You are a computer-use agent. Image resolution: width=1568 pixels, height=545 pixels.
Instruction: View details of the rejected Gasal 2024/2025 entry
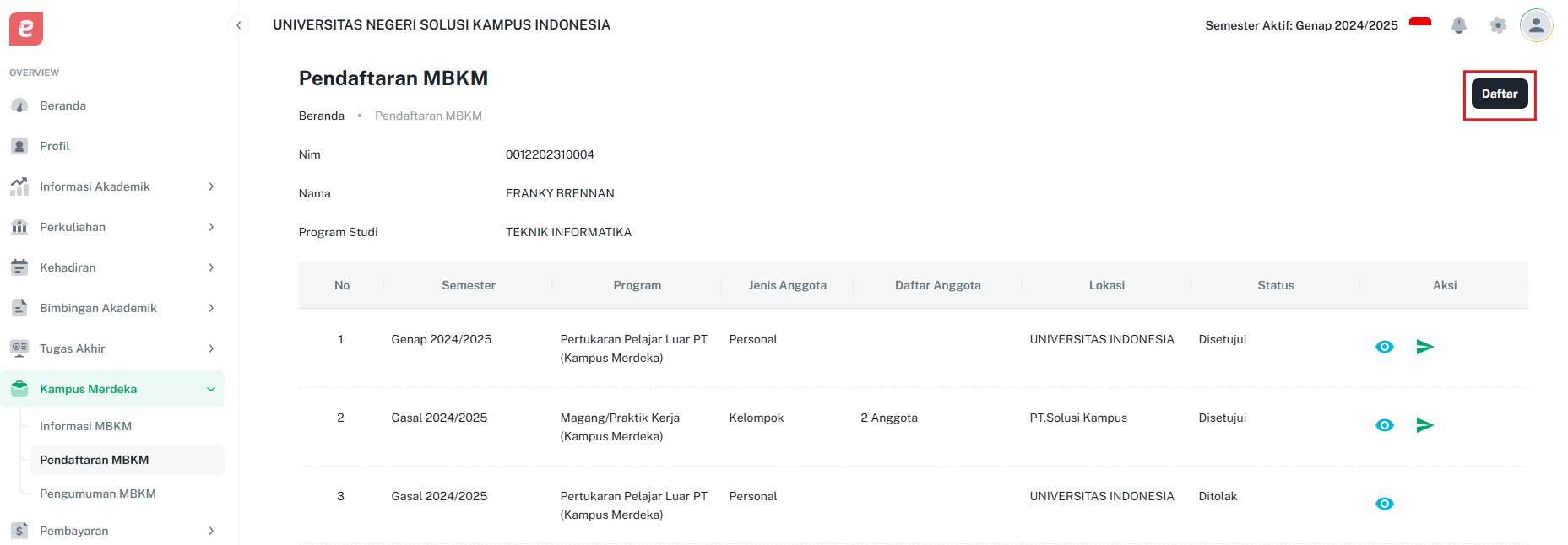(1384, 504)
